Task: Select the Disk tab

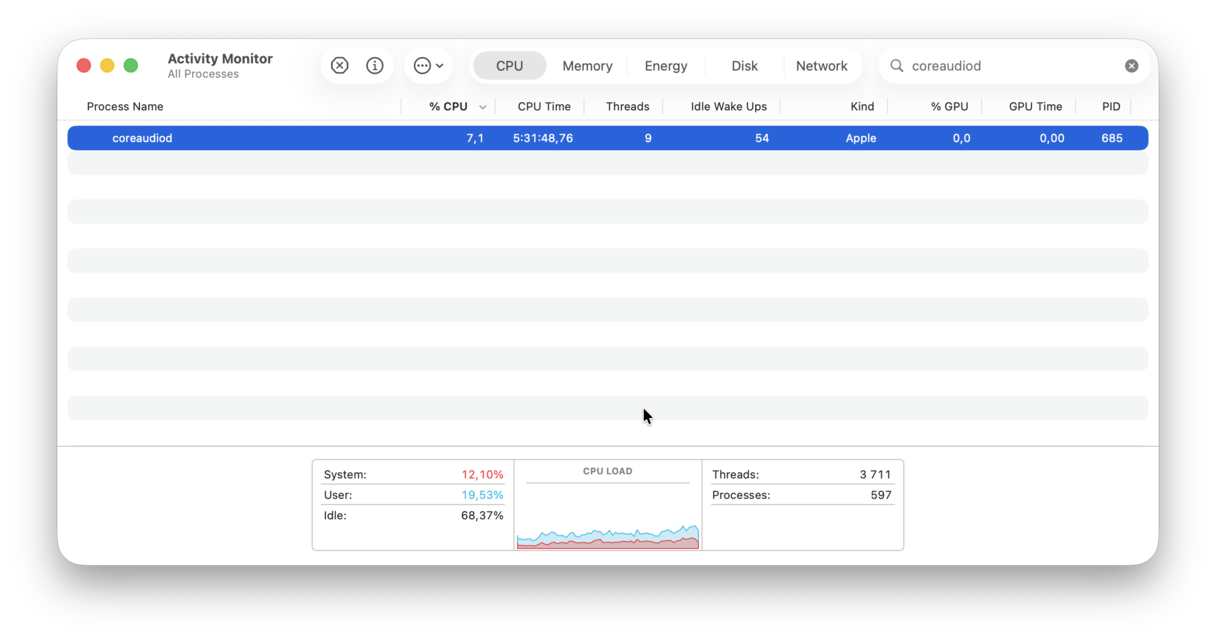Action: tap(744, 66)
